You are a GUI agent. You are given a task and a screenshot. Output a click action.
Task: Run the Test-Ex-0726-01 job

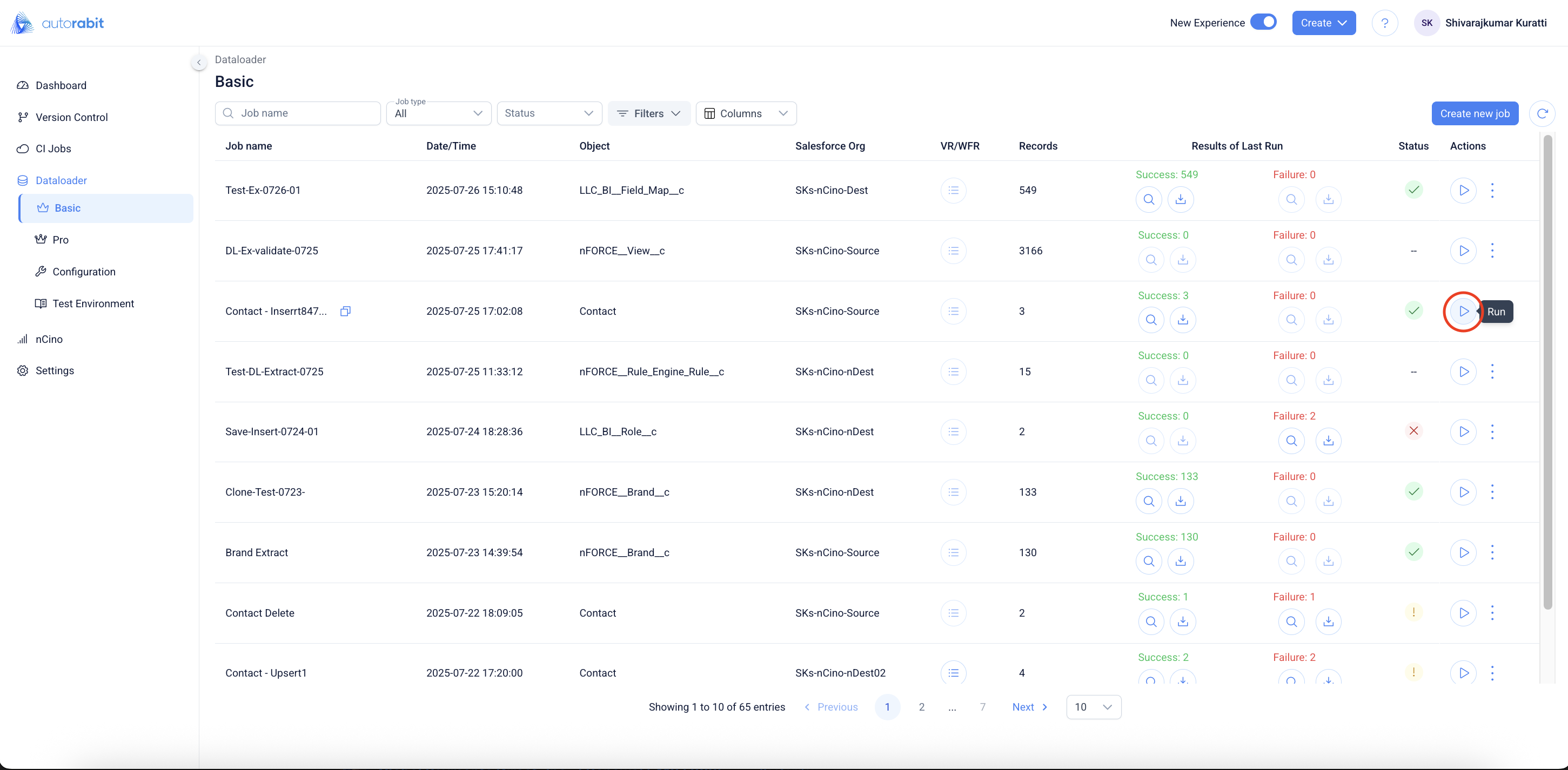tap(1463, 191)
